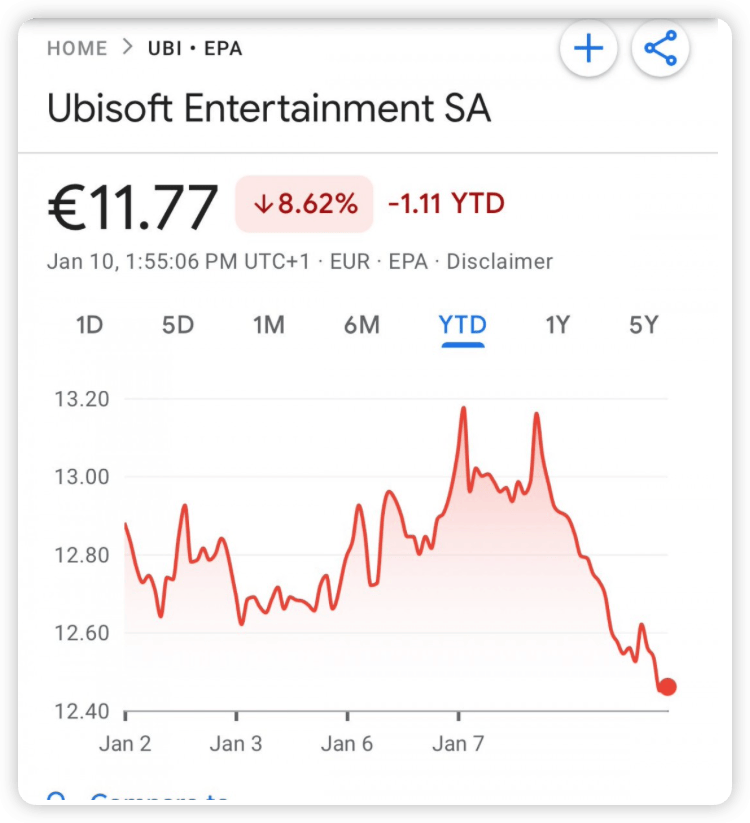Click the Jan 2 date axis label
750x823 pixels.
[x=127, y=744]
